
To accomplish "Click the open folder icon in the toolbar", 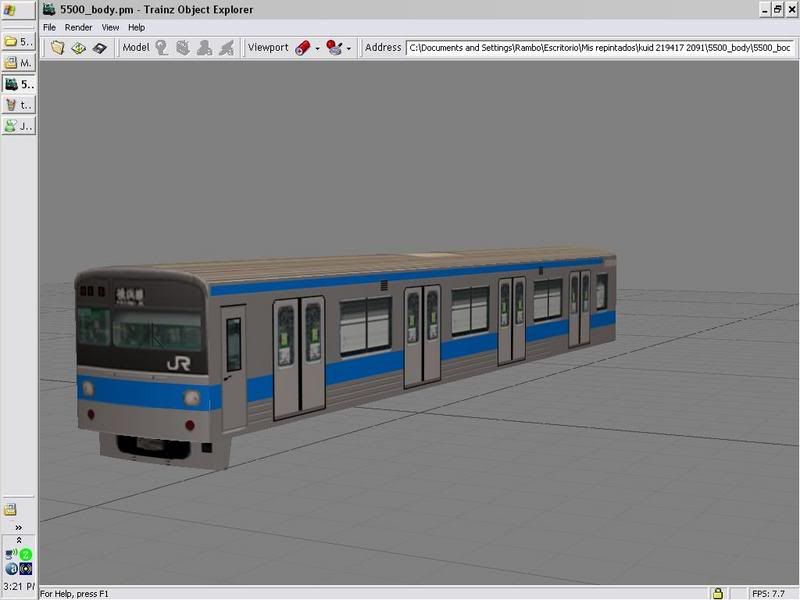I will click(x=58, y=47).
